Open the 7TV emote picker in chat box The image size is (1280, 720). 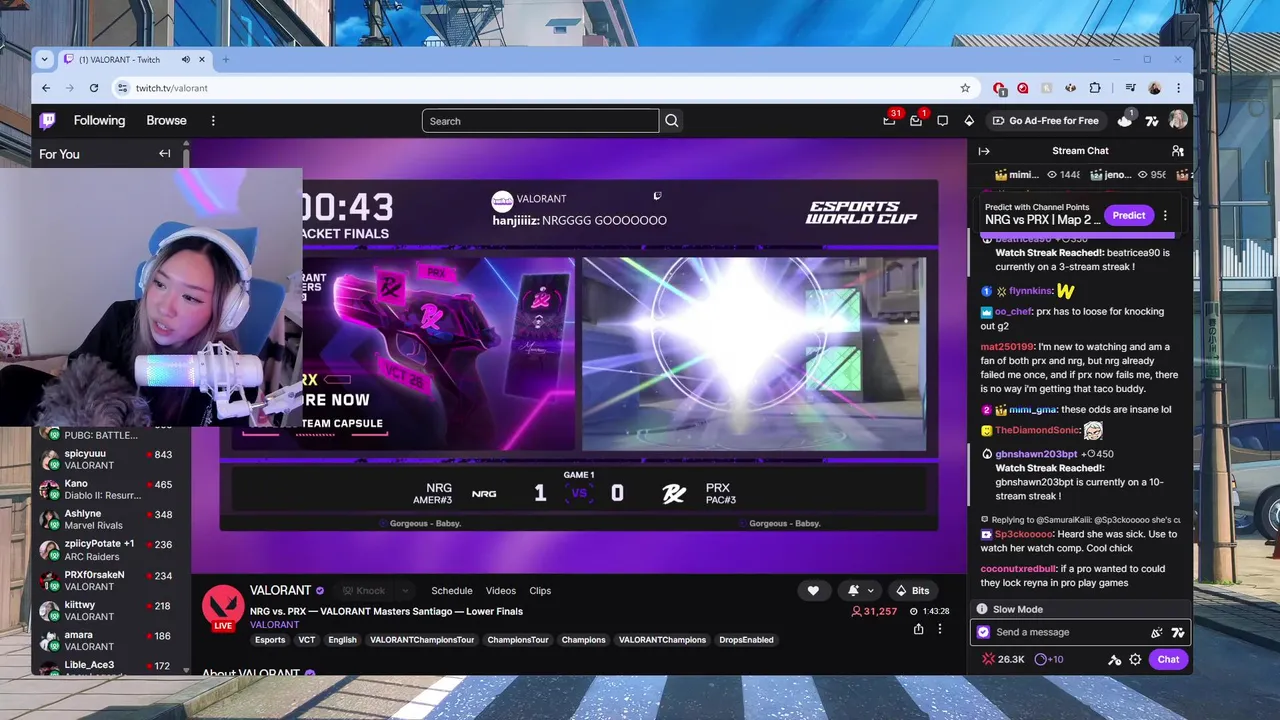[x=1177, y=632]
